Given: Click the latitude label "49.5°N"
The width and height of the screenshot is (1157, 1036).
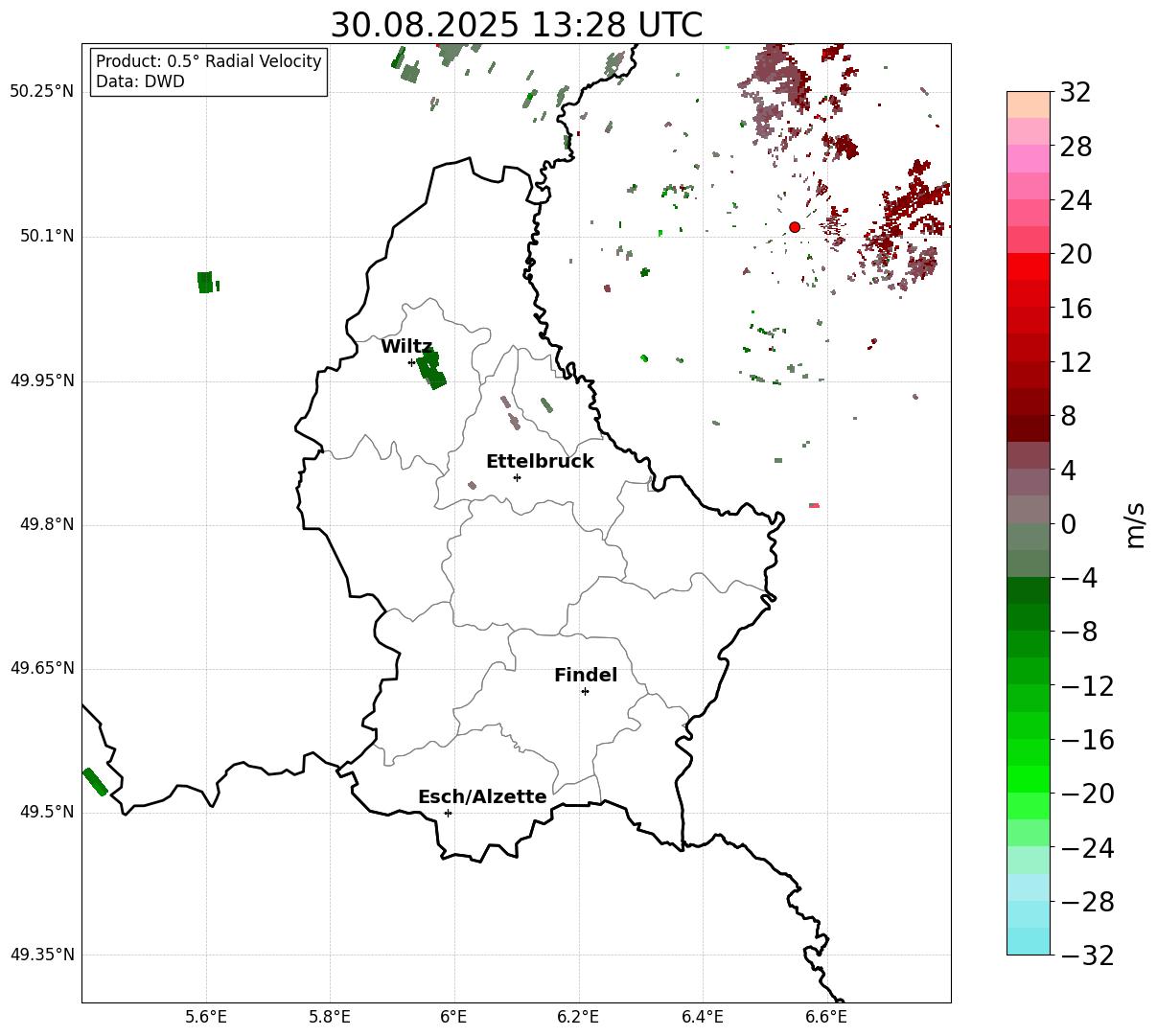Looking at the screenshot, I should click(x=47, y=812).
